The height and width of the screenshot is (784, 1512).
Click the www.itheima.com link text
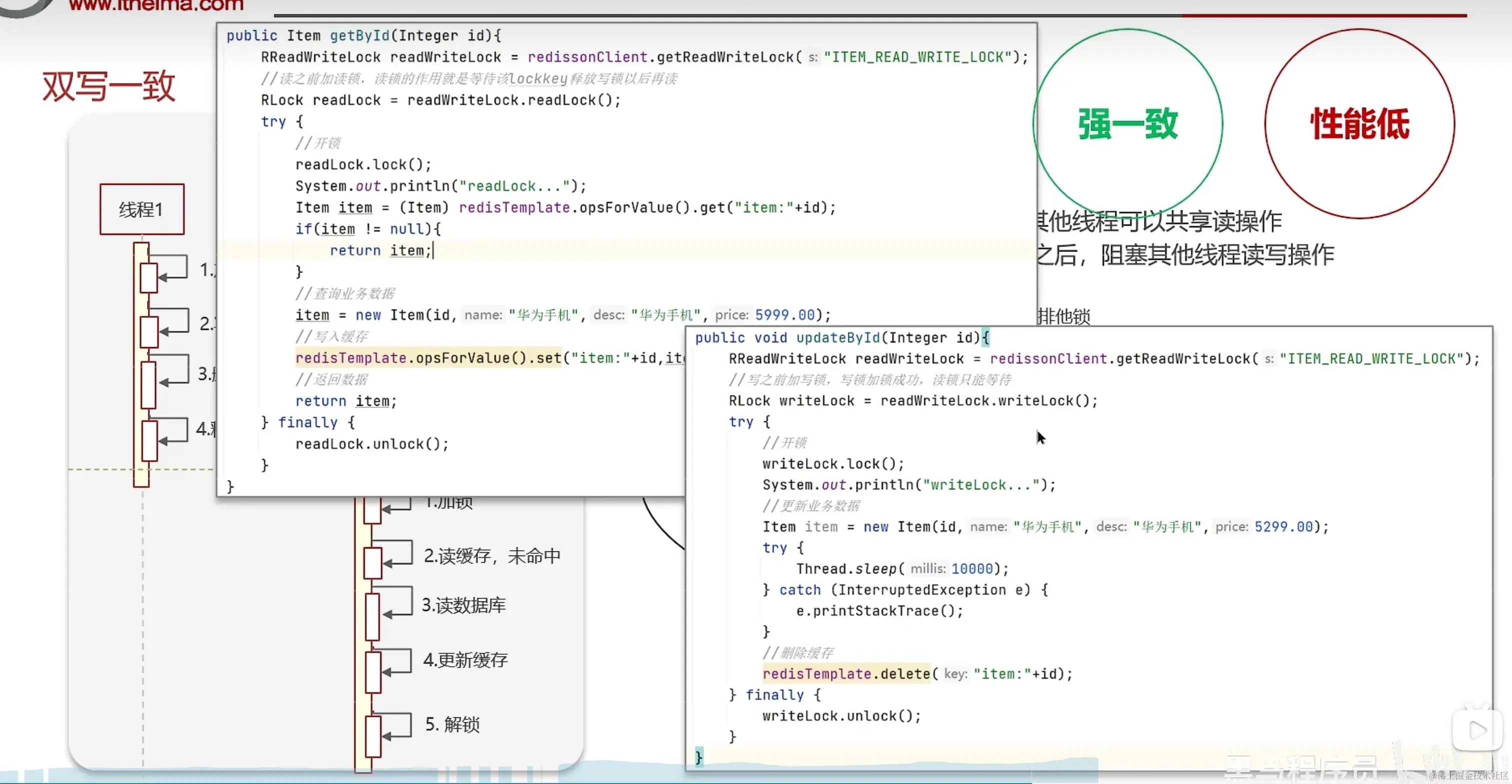coord(155,6)
